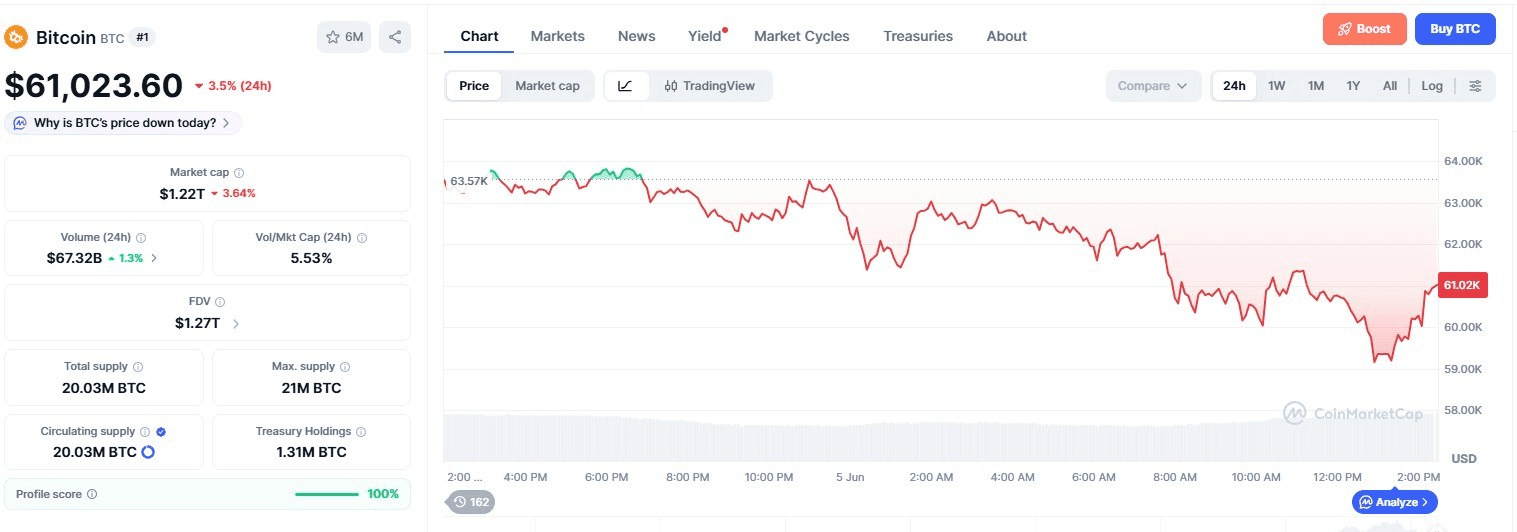Click the info icon next to Profile score
The height and width of the screenshot is (532, 1517).
point(92,494)
